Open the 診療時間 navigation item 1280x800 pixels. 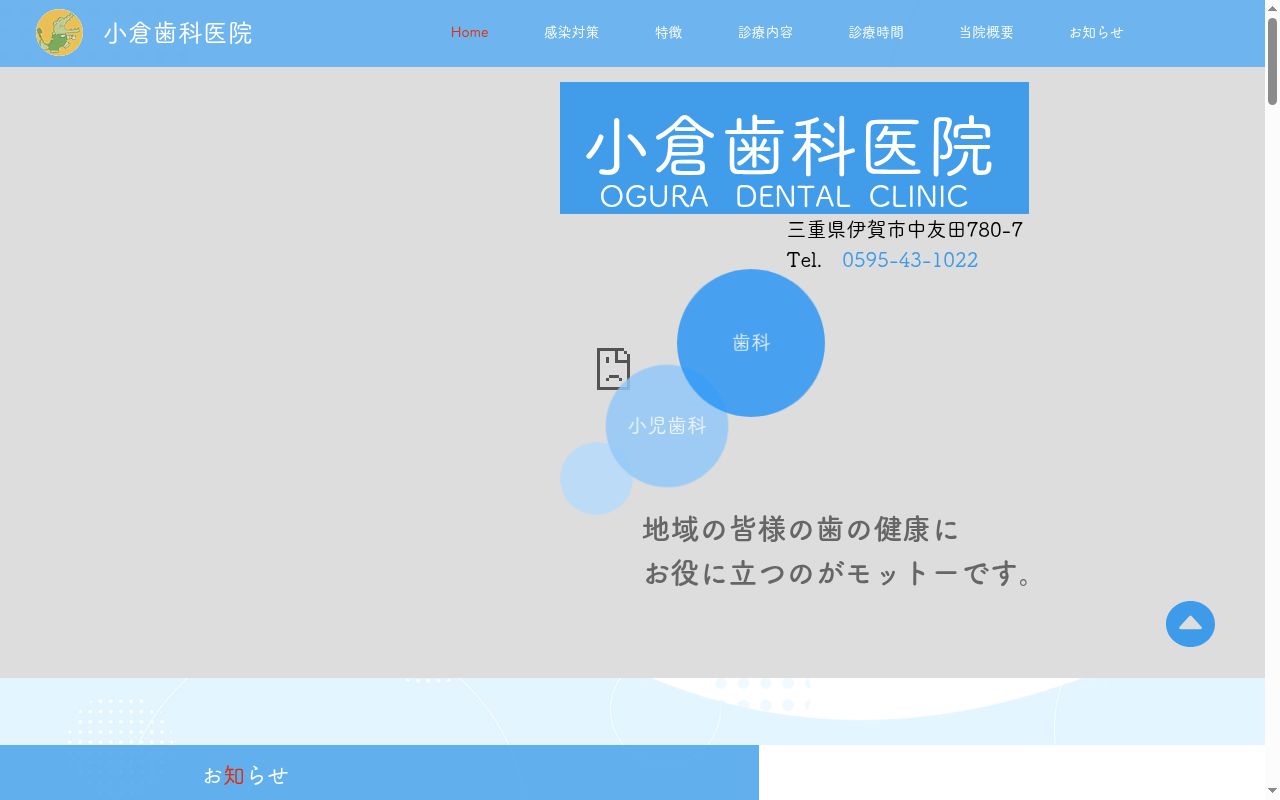pyautogui.click(x=876, y=32)
